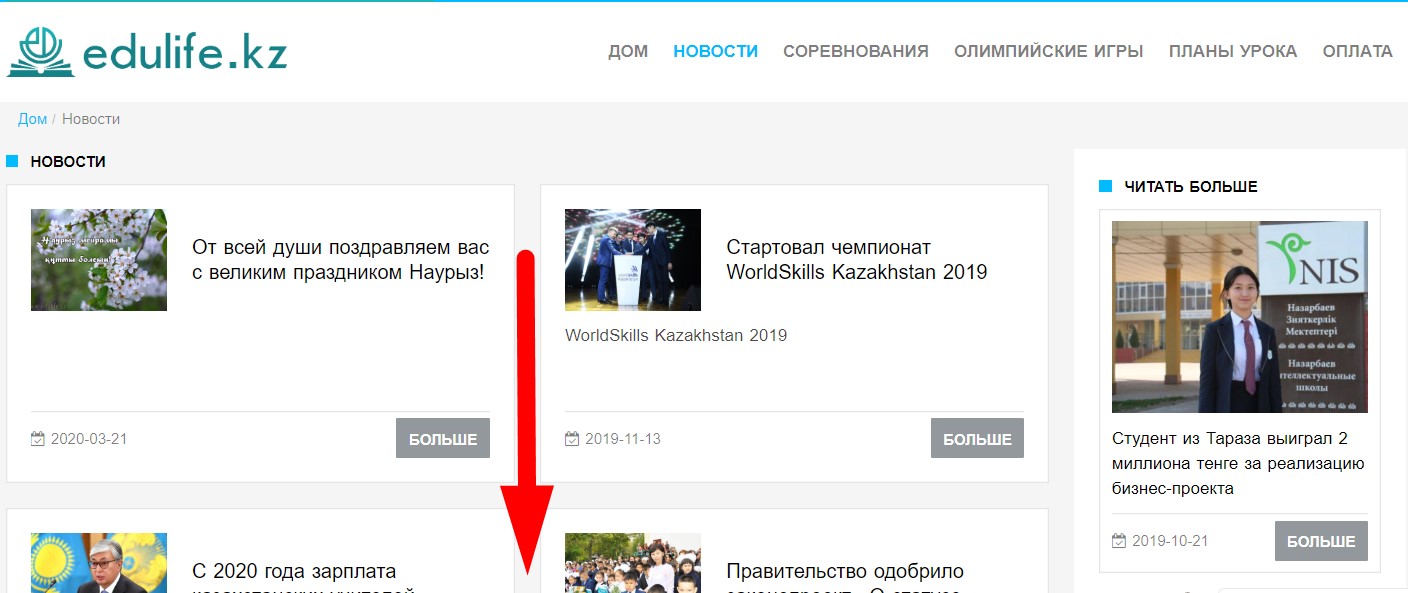The image size is (1408, 593).
Task: Open ОЛИМПИЙСКИЕ ИГРЫ section
Action: click(x=1048, y=51)
